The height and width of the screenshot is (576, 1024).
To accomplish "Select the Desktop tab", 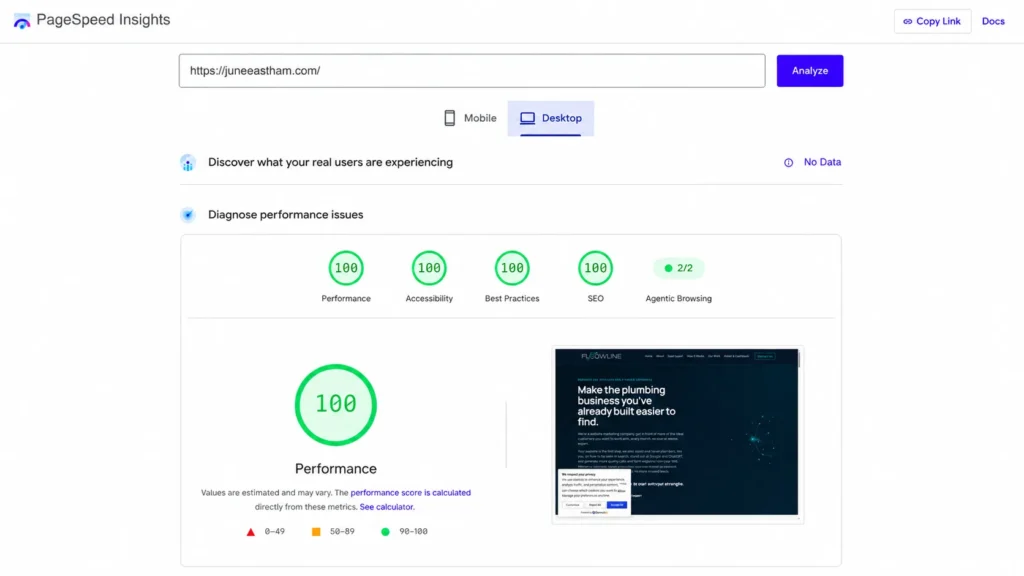I will [551, 118].
